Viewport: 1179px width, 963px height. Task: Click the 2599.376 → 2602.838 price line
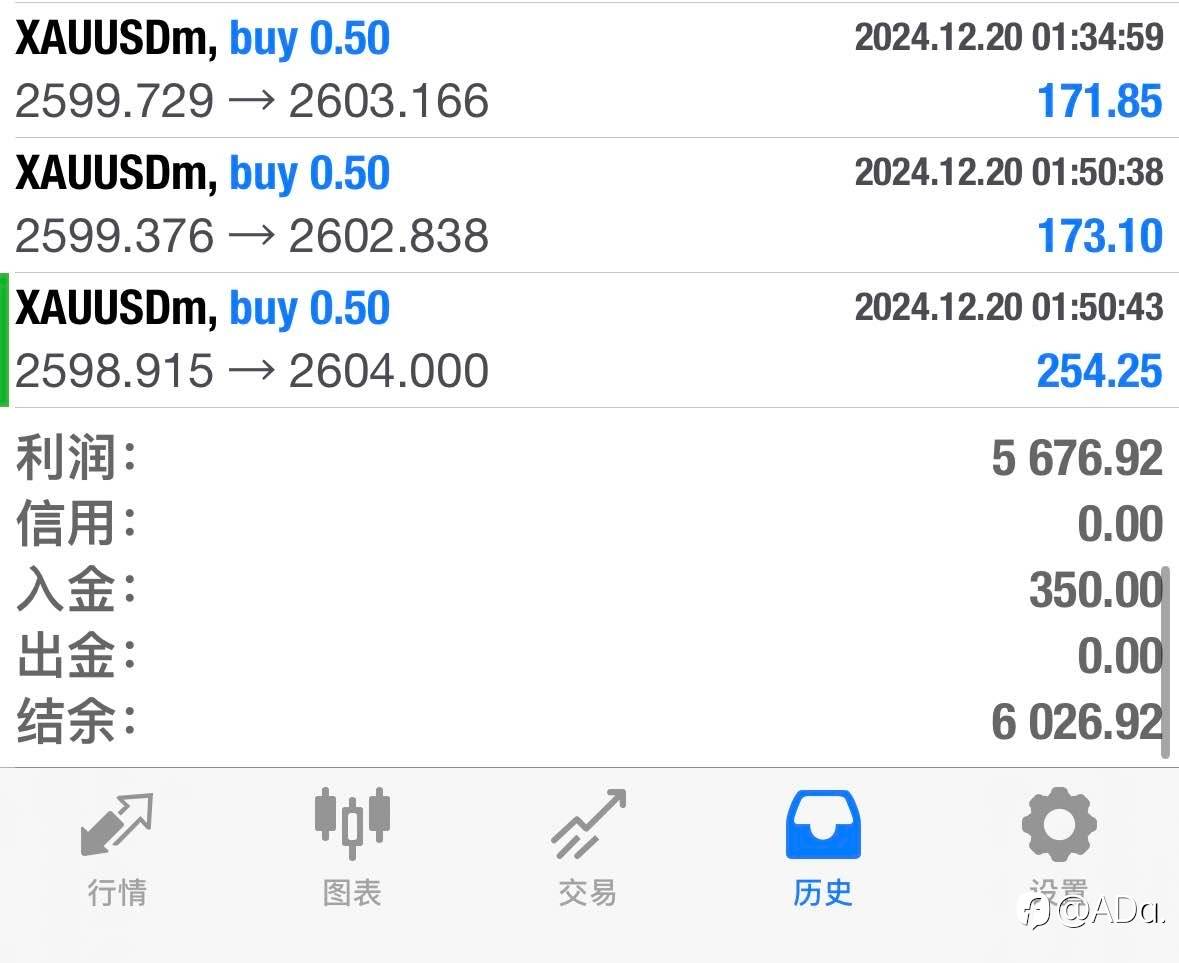[x=252, y=237]
